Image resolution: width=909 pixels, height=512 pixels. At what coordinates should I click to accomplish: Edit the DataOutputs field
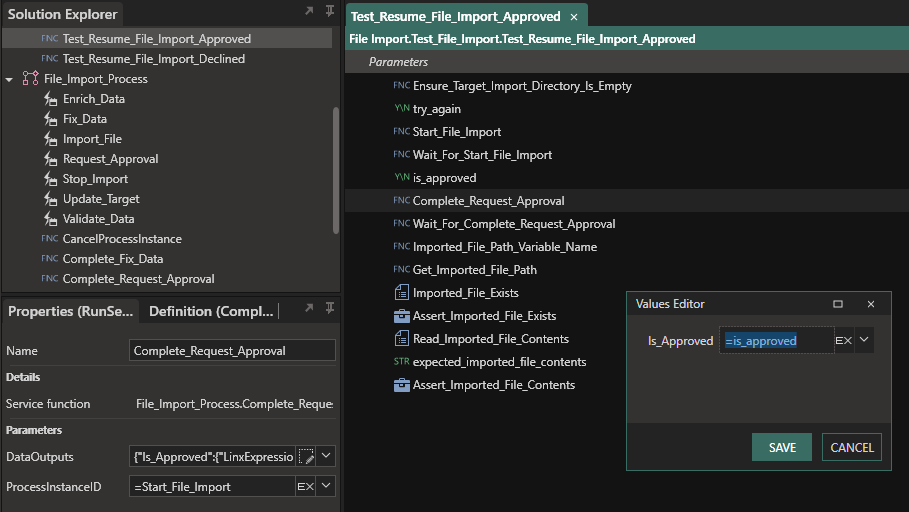tap(213, 456)
